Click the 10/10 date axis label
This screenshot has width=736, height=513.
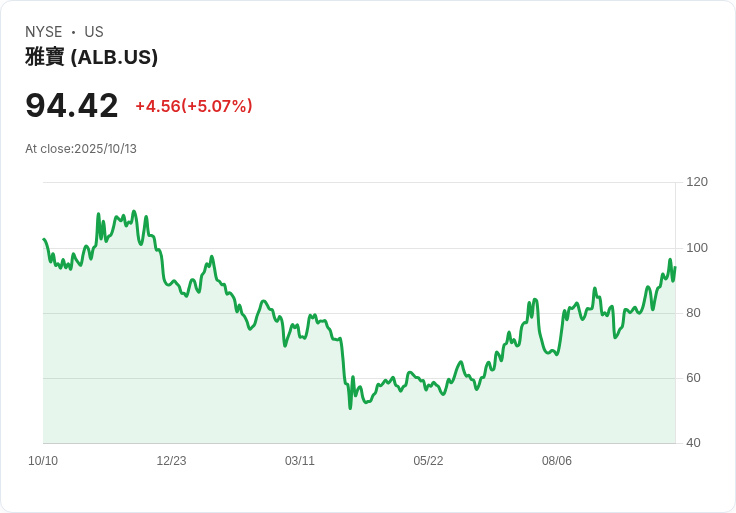point(43,461)
